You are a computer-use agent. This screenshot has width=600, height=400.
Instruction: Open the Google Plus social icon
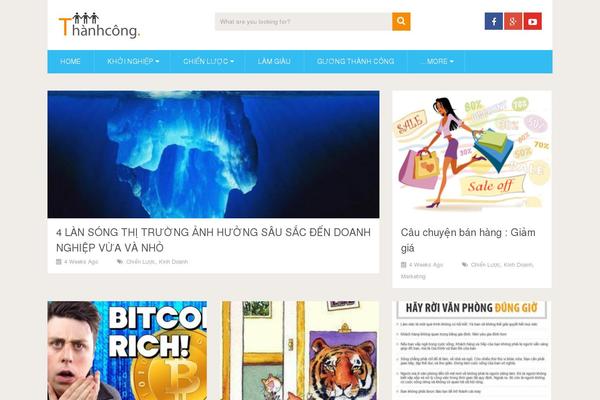click(513, 21)
